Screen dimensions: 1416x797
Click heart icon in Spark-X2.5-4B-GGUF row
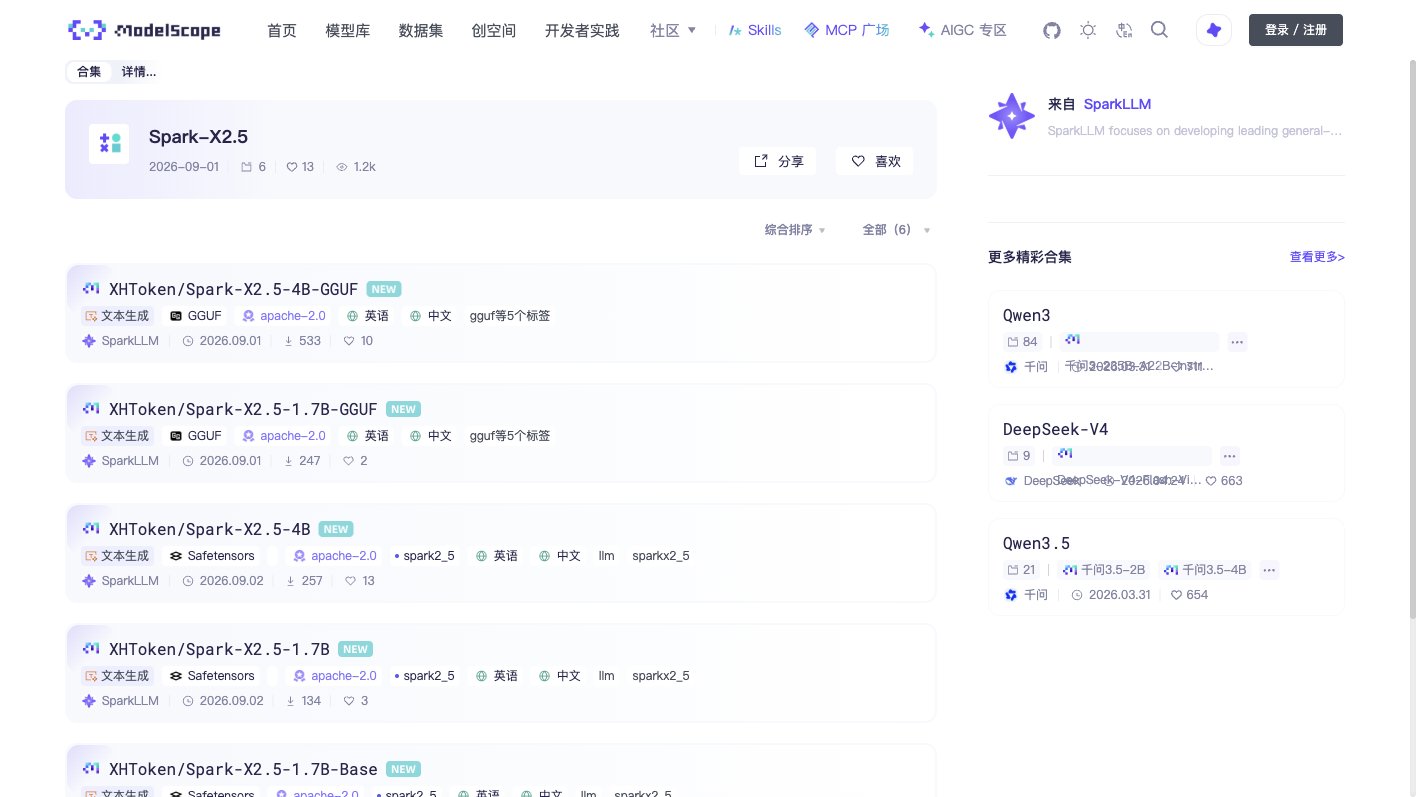click(349, 341)
